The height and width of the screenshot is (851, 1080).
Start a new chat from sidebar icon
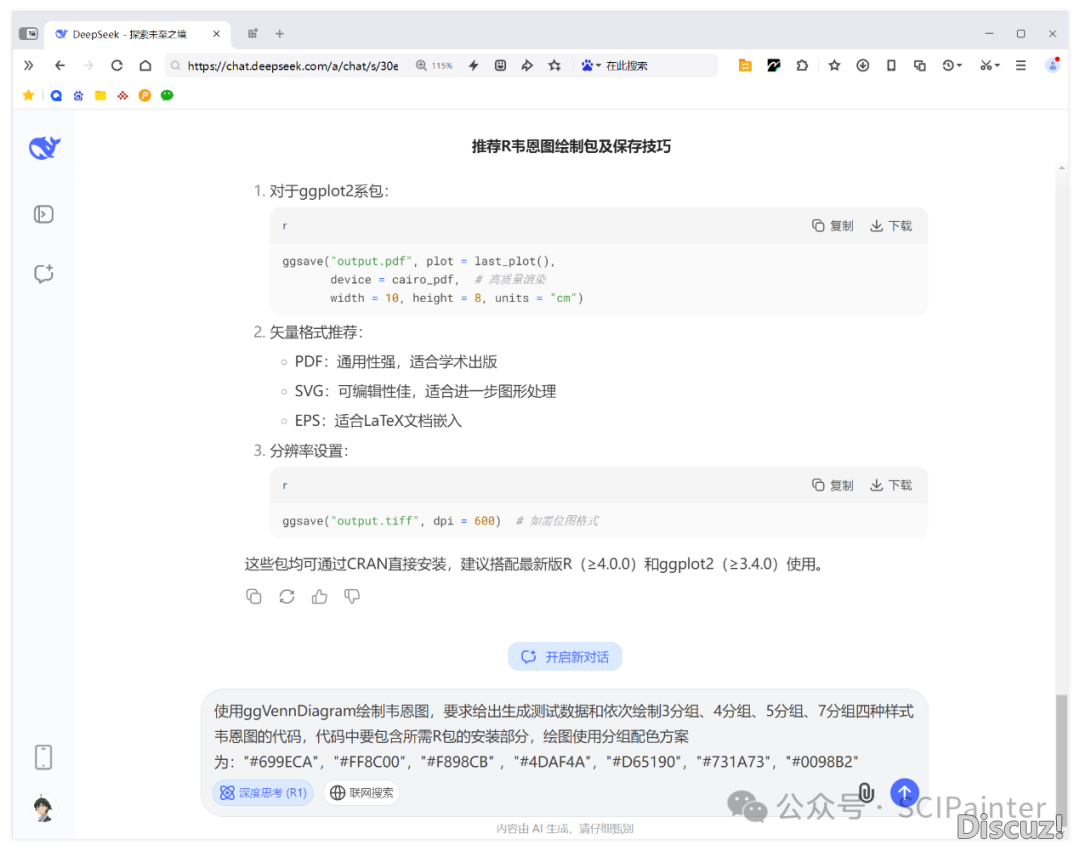tap(43, 273)
